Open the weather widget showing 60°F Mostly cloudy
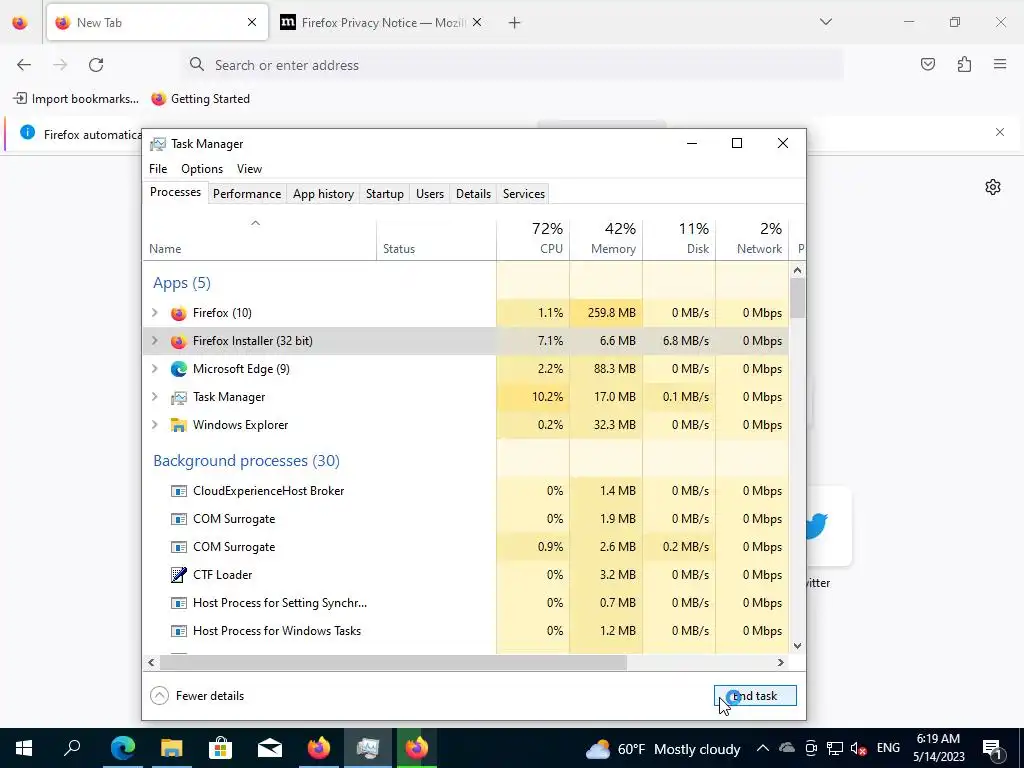 (663, 749)
